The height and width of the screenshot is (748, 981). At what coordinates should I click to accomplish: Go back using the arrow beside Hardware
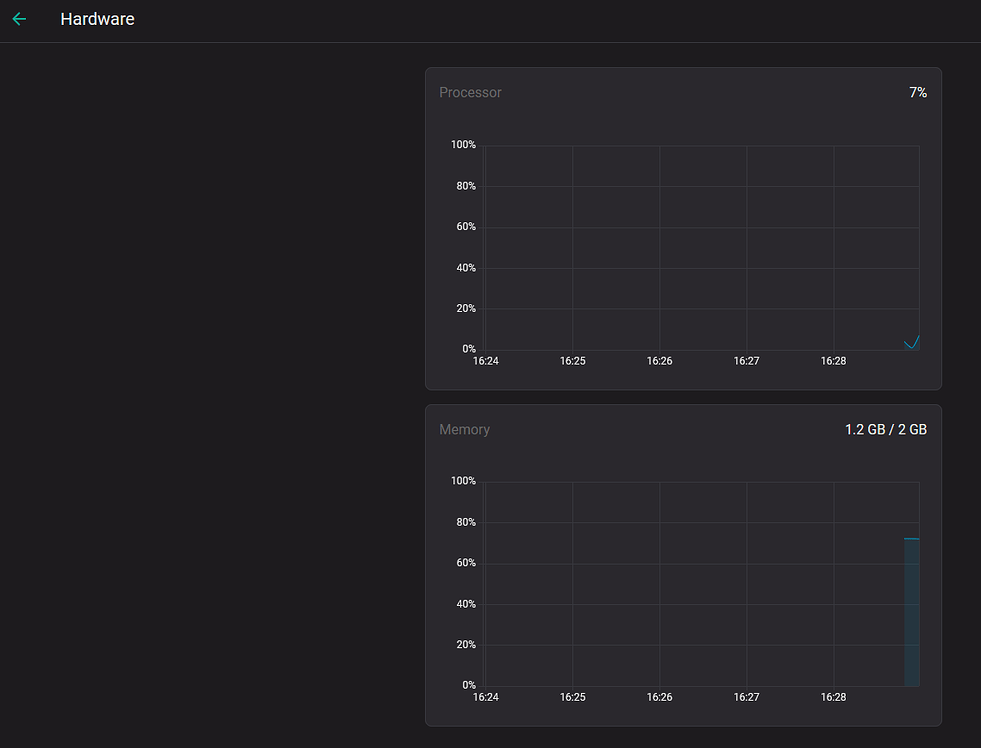point(19,19)
